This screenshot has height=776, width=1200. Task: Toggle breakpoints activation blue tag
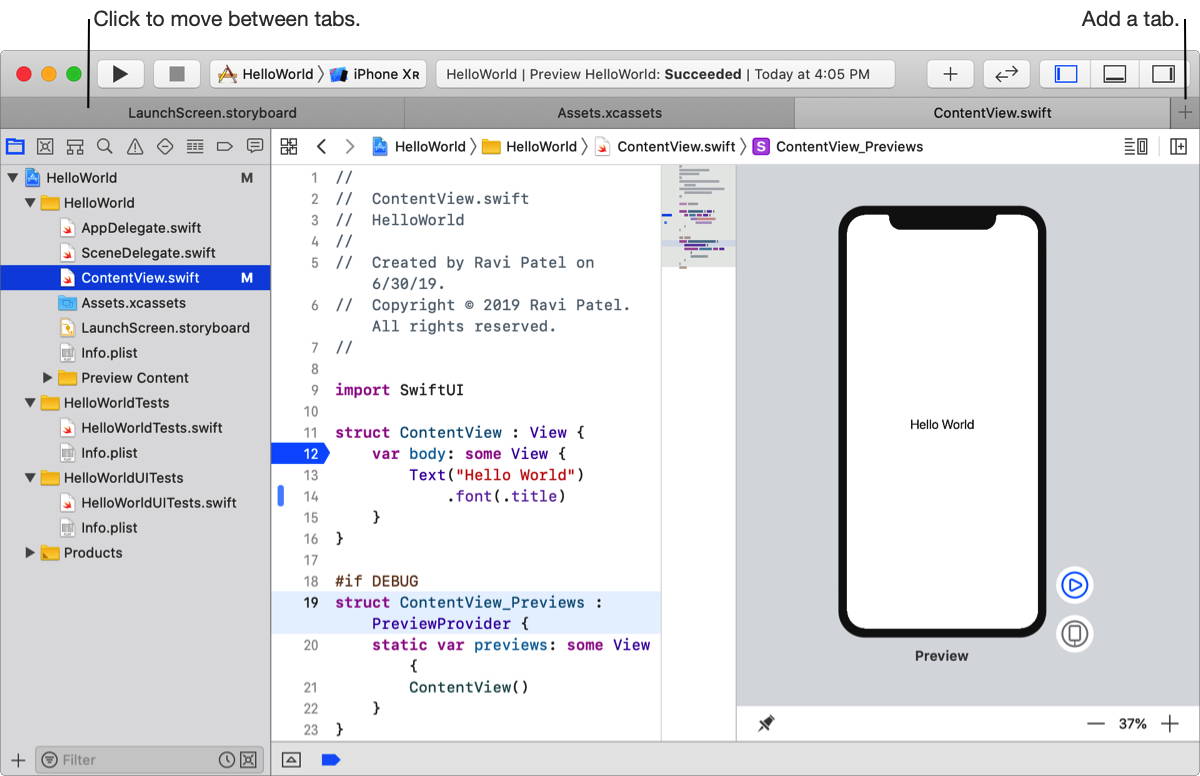[x=331, y=760]
